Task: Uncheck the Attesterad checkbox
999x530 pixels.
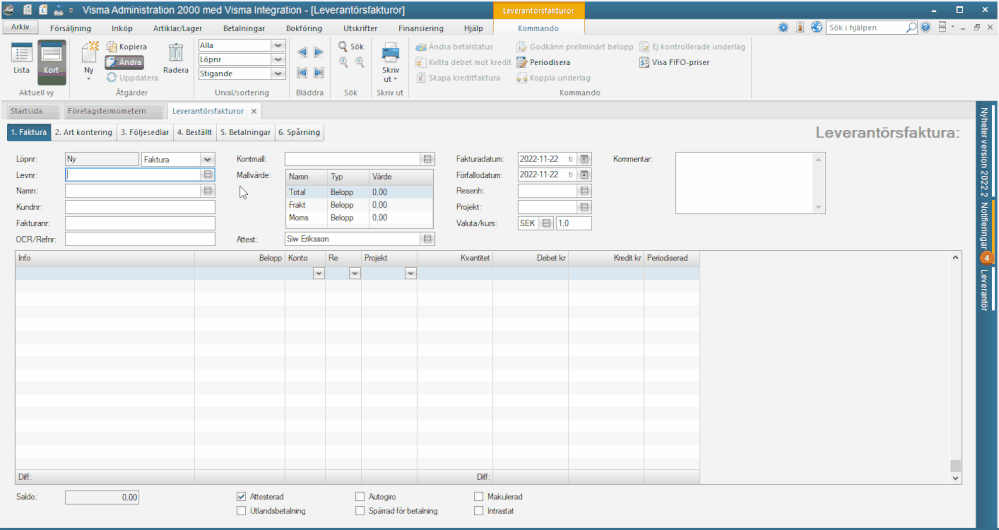Action: pyautogui.click(x=241, y=496)
